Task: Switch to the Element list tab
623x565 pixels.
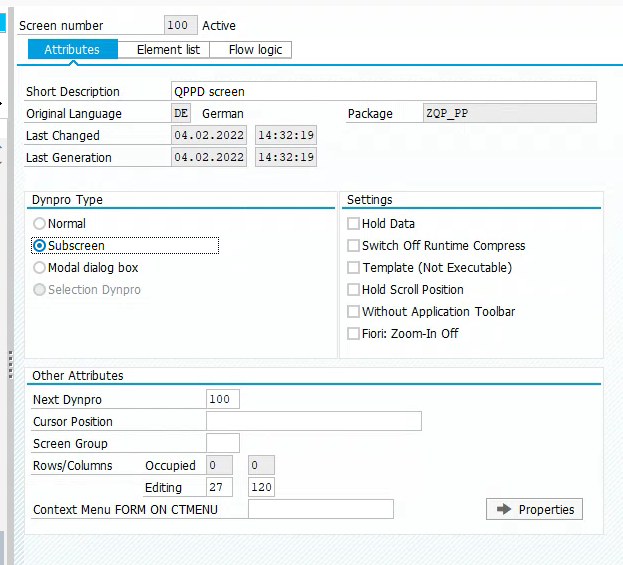Action: pos(168,50)
